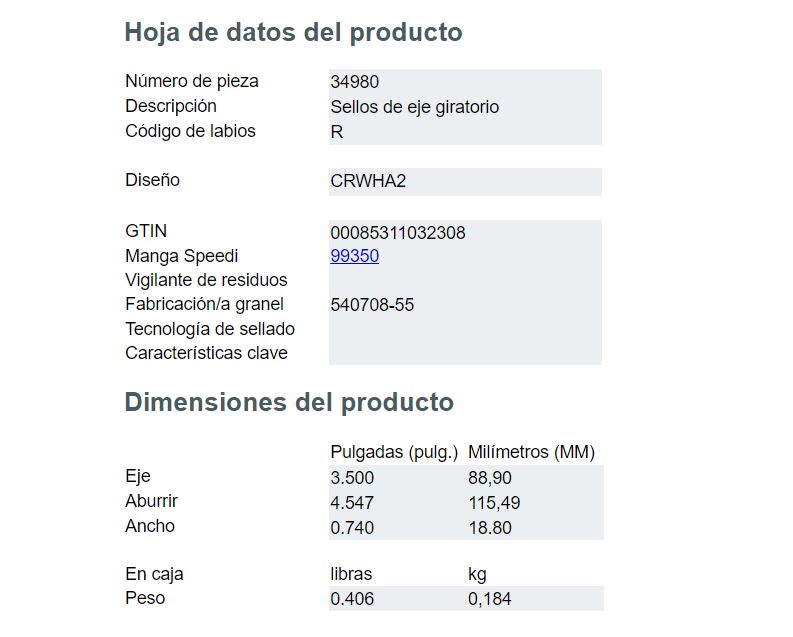This screenshot has height=637, width=793.
Task: Click the weight in kg 0,184
Action: pos(490,599)
